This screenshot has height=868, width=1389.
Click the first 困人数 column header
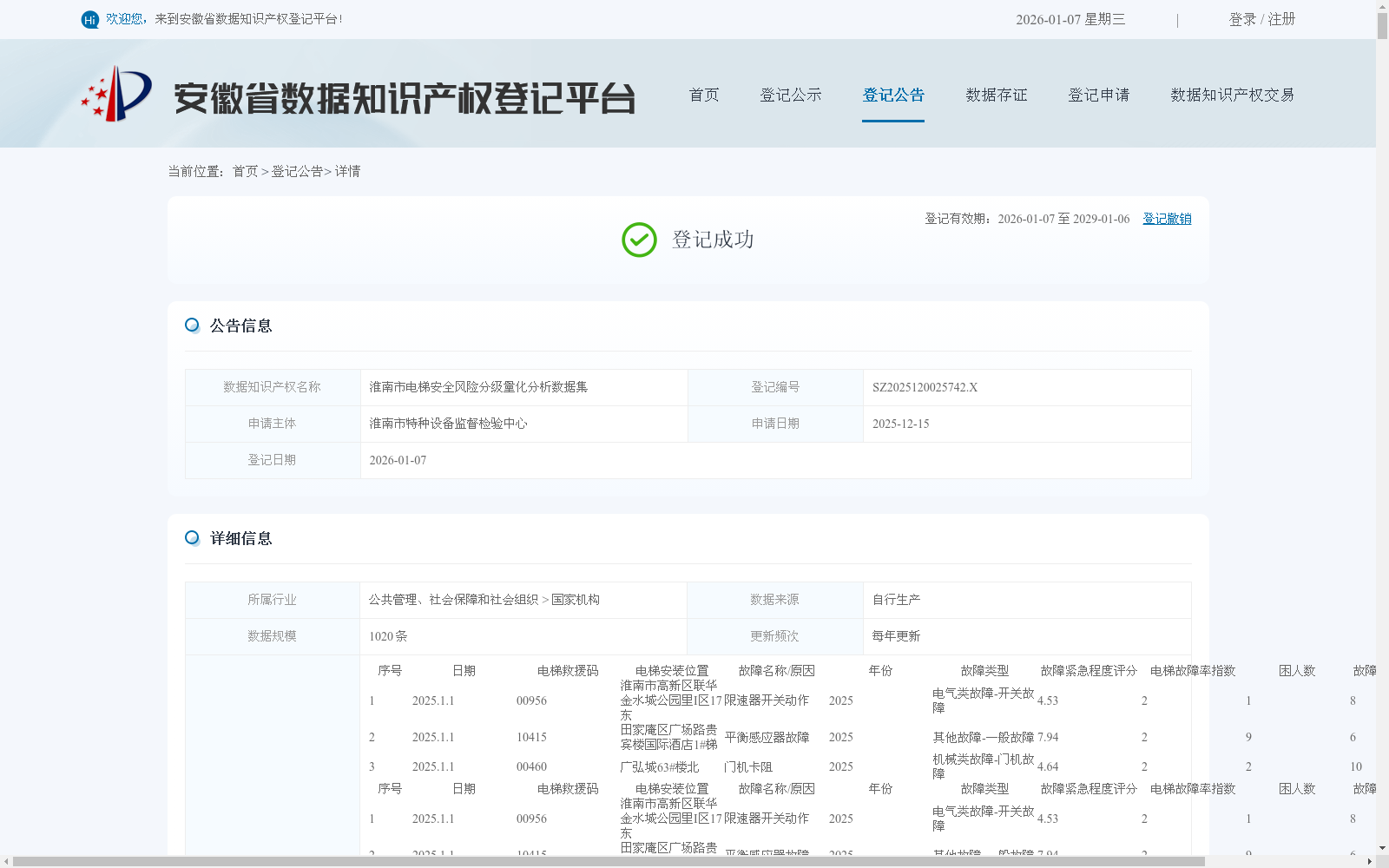pyautogui.click(x=1297, y=671)
